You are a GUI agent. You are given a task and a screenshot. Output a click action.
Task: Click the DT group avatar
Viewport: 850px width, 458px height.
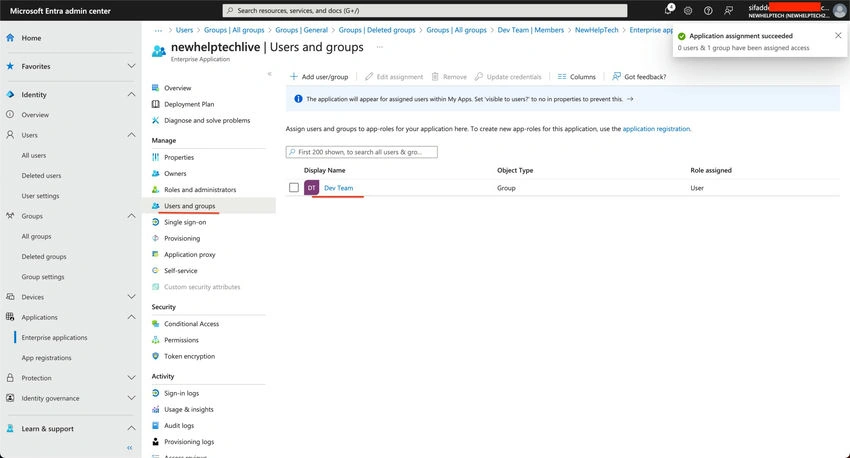pos(311,188)
